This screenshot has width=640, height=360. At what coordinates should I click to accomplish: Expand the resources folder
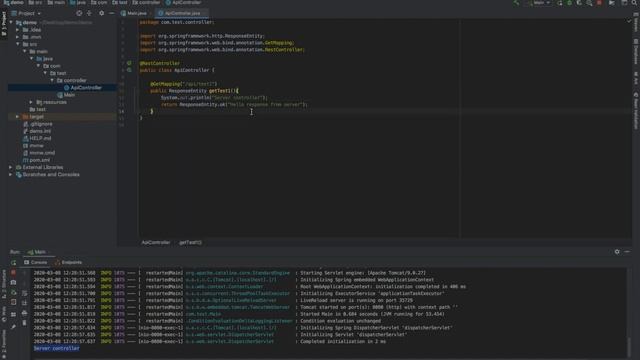point(31,102)
